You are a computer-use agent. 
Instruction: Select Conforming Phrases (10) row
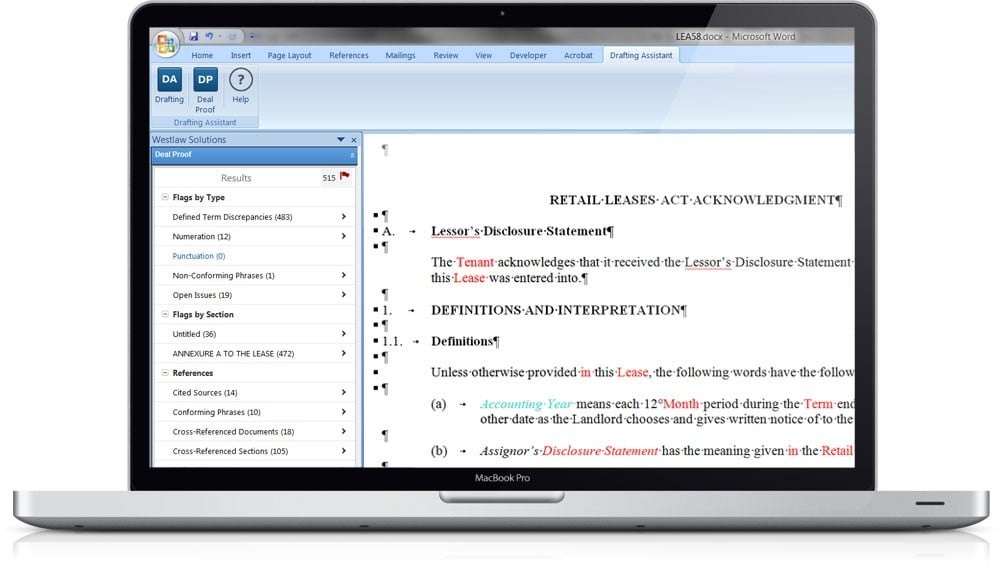click(254, 412)
